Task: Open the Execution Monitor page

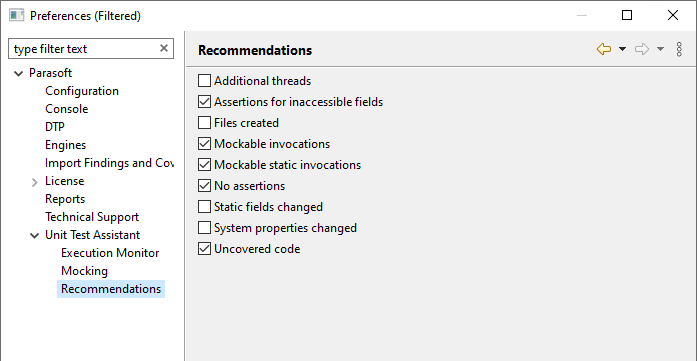Action: pyautogui.click(x=110, y=253)
